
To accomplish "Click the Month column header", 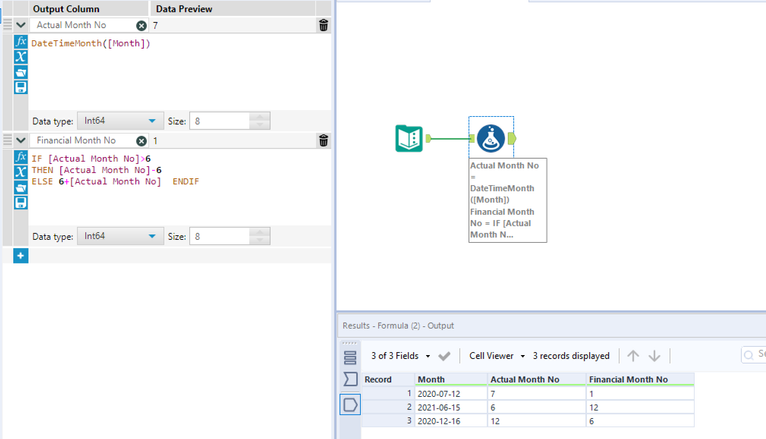I will pos(451,379).
